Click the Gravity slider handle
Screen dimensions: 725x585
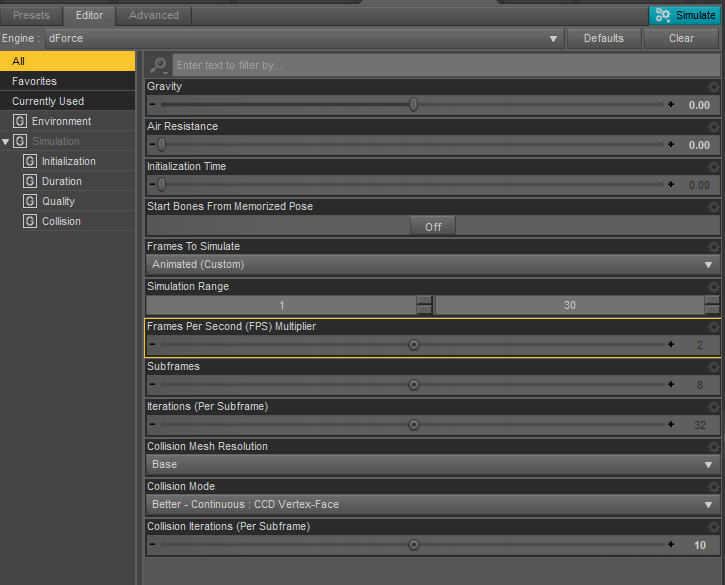tap(413, 105)
